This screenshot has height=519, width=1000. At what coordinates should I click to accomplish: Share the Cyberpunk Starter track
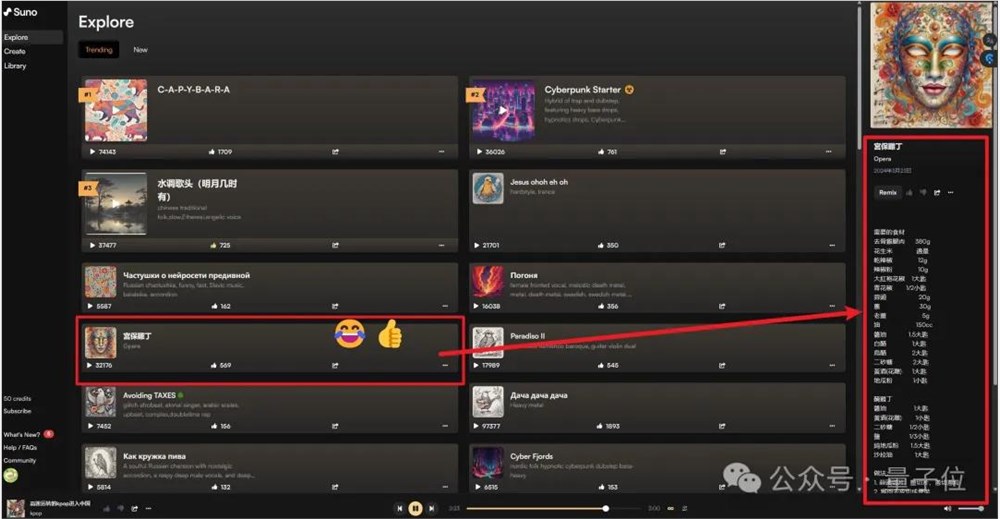pos(723,152)
